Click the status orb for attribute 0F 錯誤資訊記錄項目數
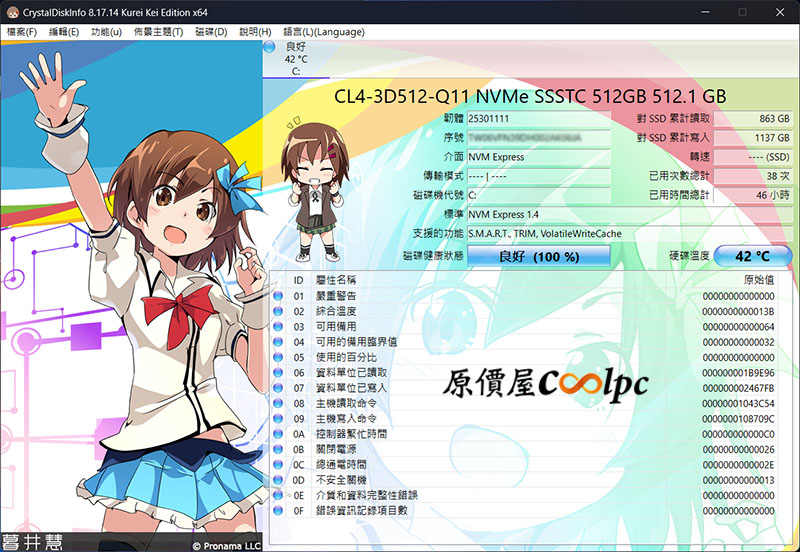Viewport: 800px width, 552px height. click(x=278, y=510)
